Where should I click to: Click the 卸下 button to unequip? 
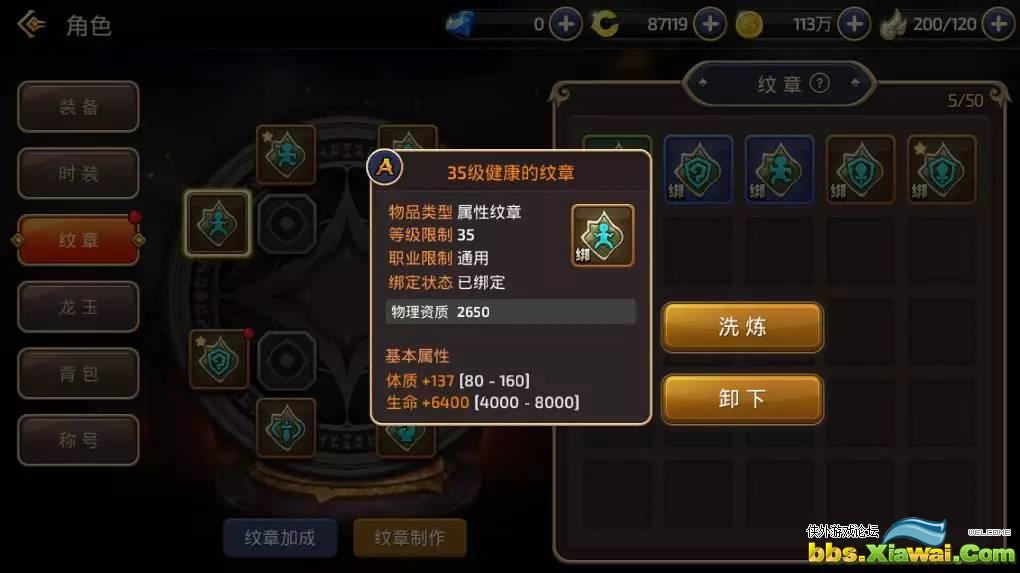742,399
